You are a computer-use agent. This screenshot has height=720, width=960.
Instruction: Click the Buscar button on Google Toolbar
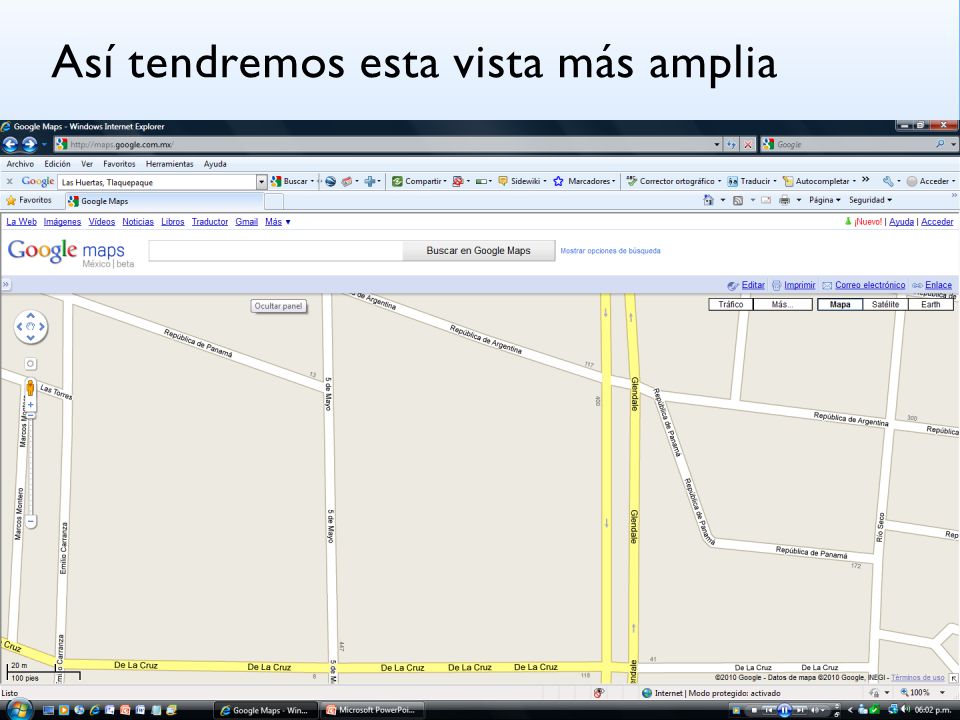tap(293, 181)
